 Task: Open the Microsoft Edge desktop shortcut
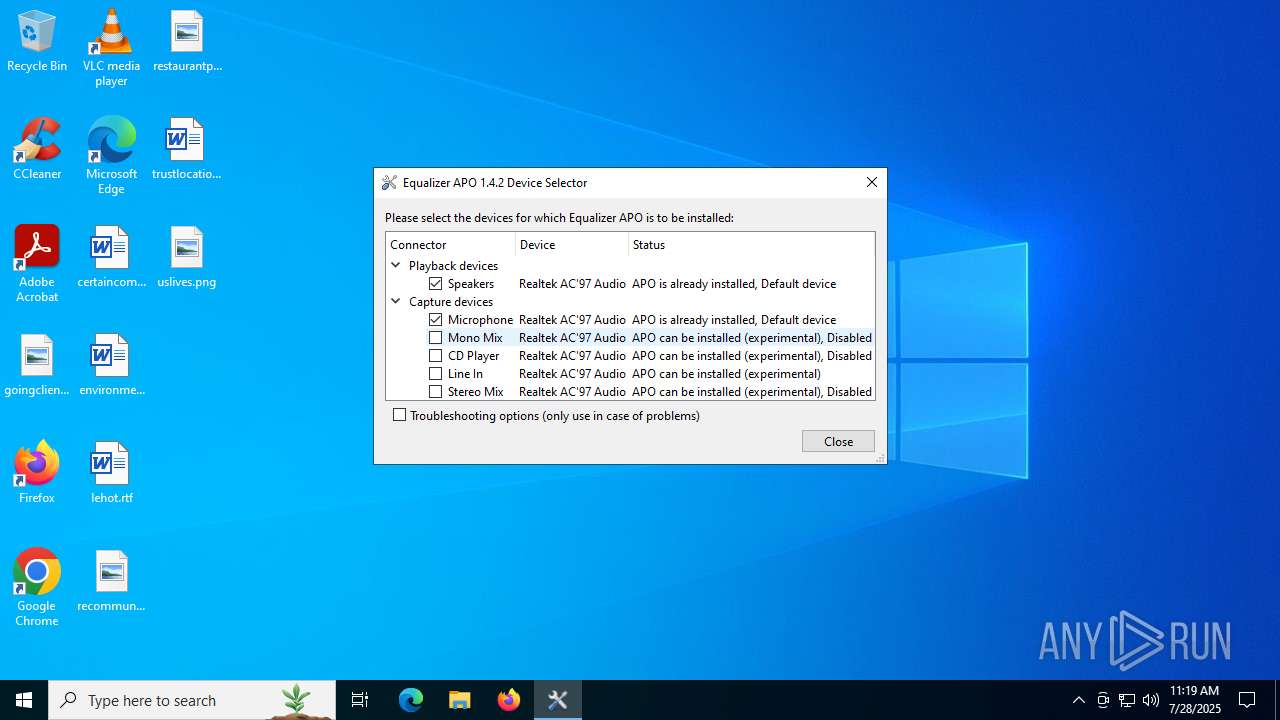111,156
